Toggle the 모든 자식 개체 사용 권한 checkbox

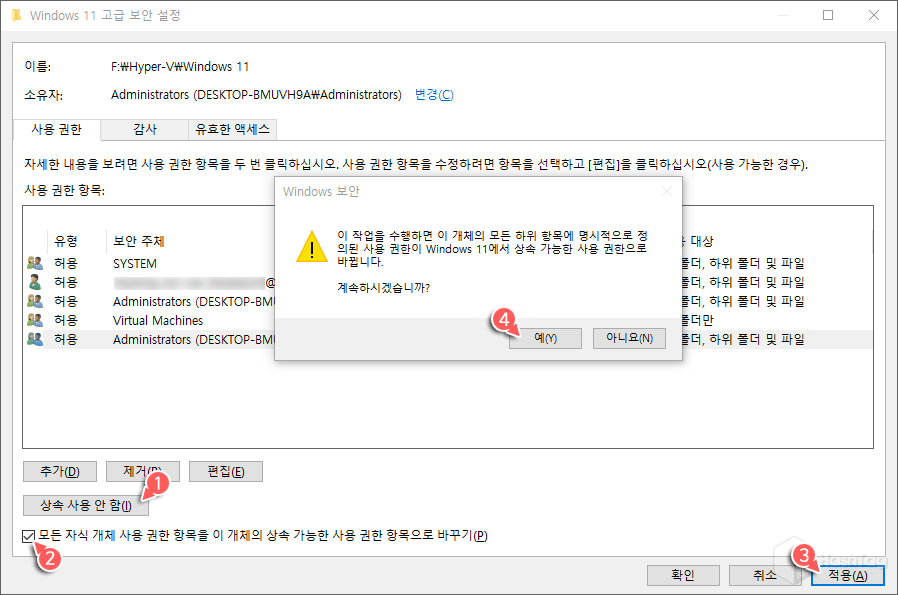point(28,536)
